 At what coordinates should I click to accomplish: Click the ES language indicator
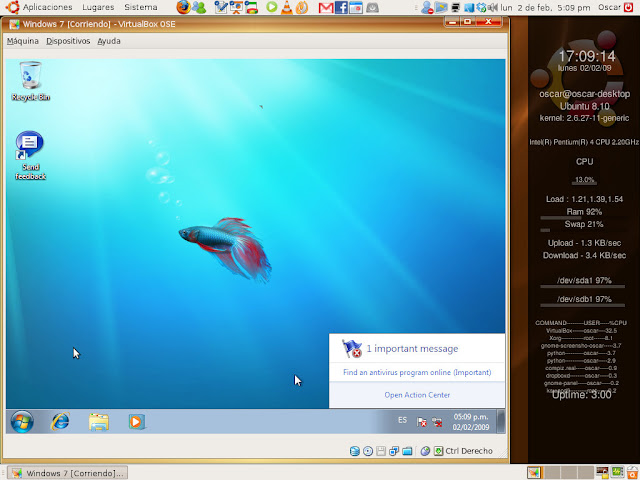pyautogui.click(x=402, y=420)
